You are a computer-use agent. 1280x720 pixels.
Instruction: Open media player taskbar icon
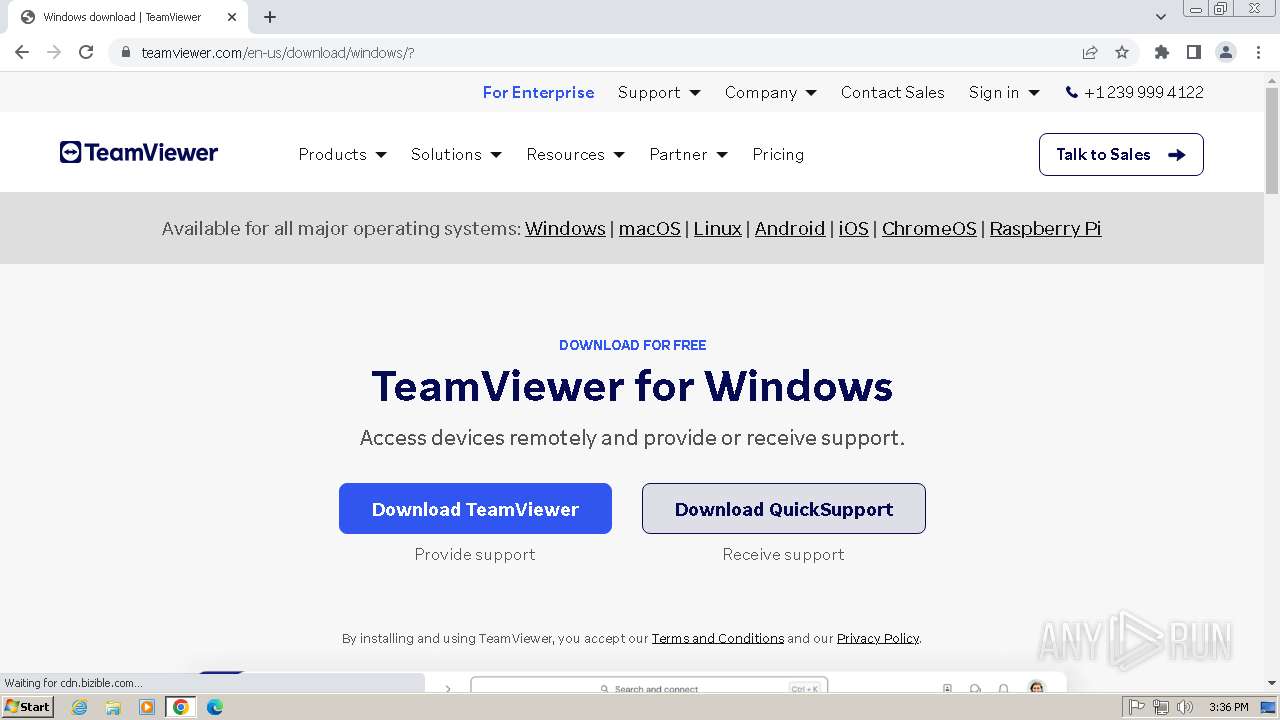147,707
